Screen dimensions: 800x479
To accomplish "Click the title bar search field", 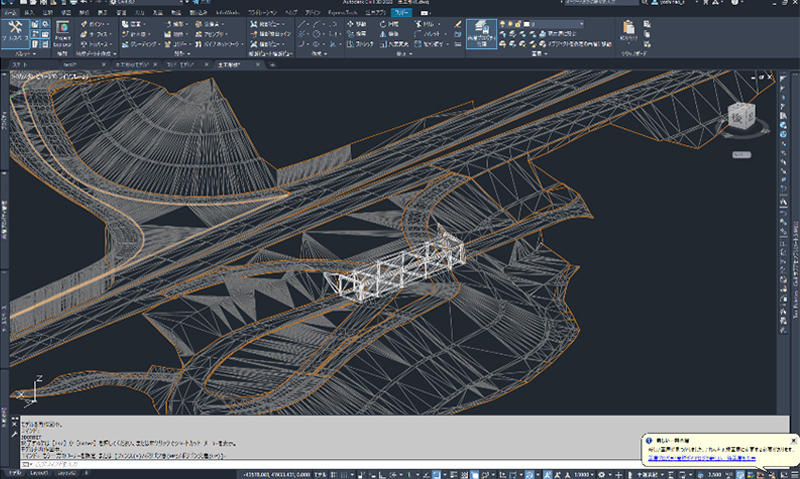I will tap(601, 3).
